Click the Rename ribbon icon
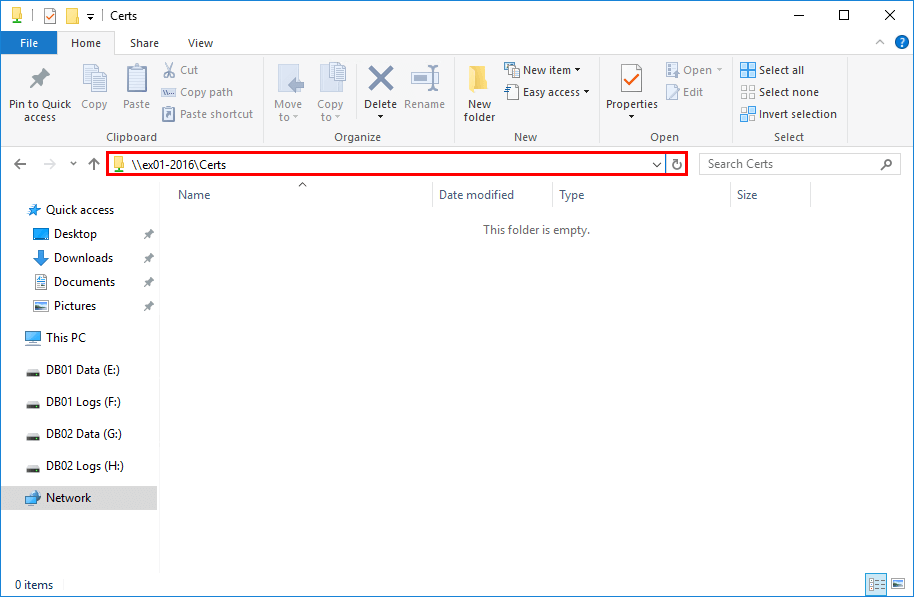914x597 pixels. [425, 78]
